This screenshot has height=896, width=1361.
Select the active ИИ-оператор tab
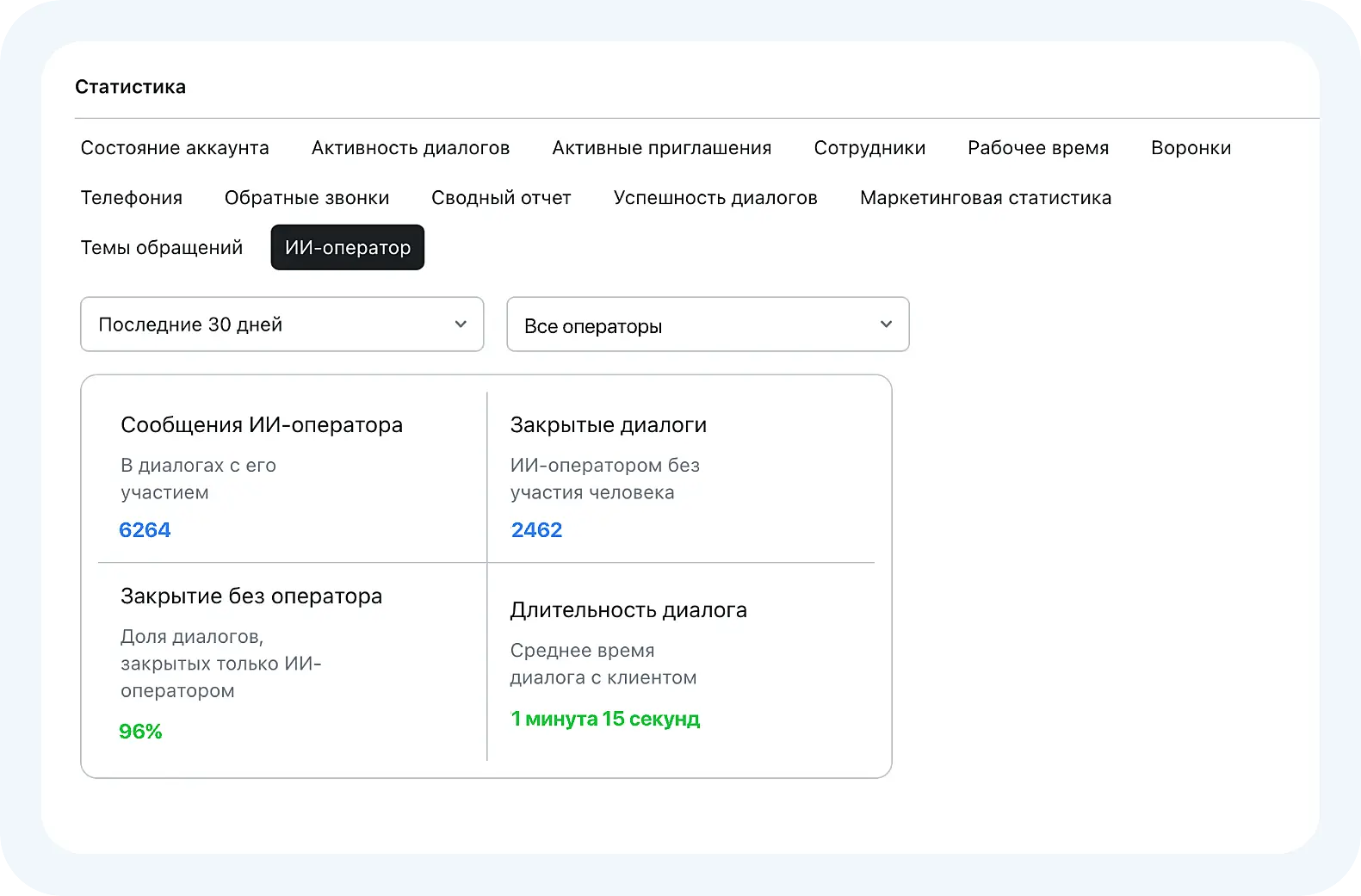pos(348,247)
